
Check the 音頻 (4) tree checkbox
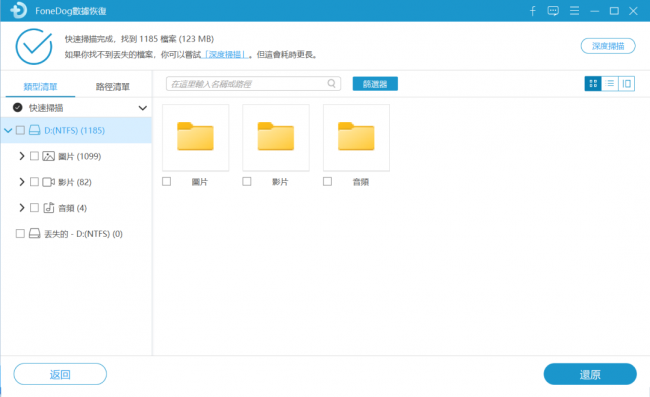click(34, 208)
